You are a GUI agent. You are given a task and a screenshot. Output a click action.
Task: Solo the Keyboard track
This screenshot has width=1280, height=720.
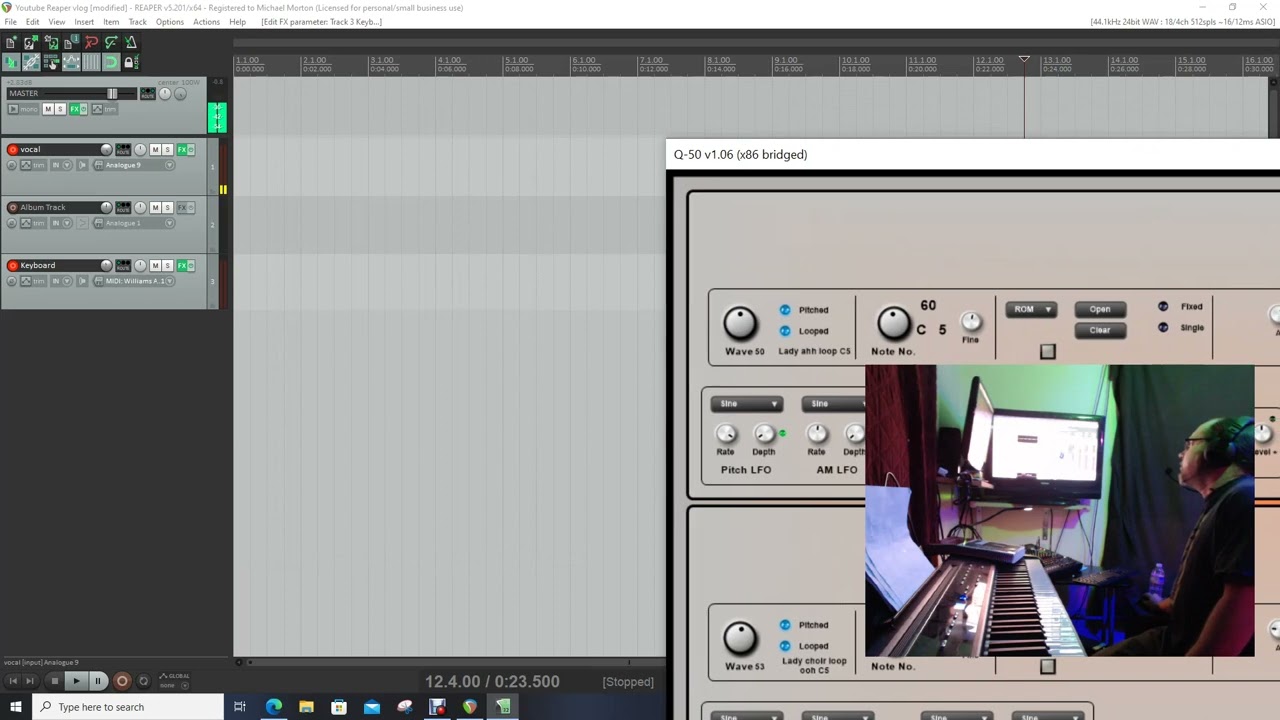(167, 266)
